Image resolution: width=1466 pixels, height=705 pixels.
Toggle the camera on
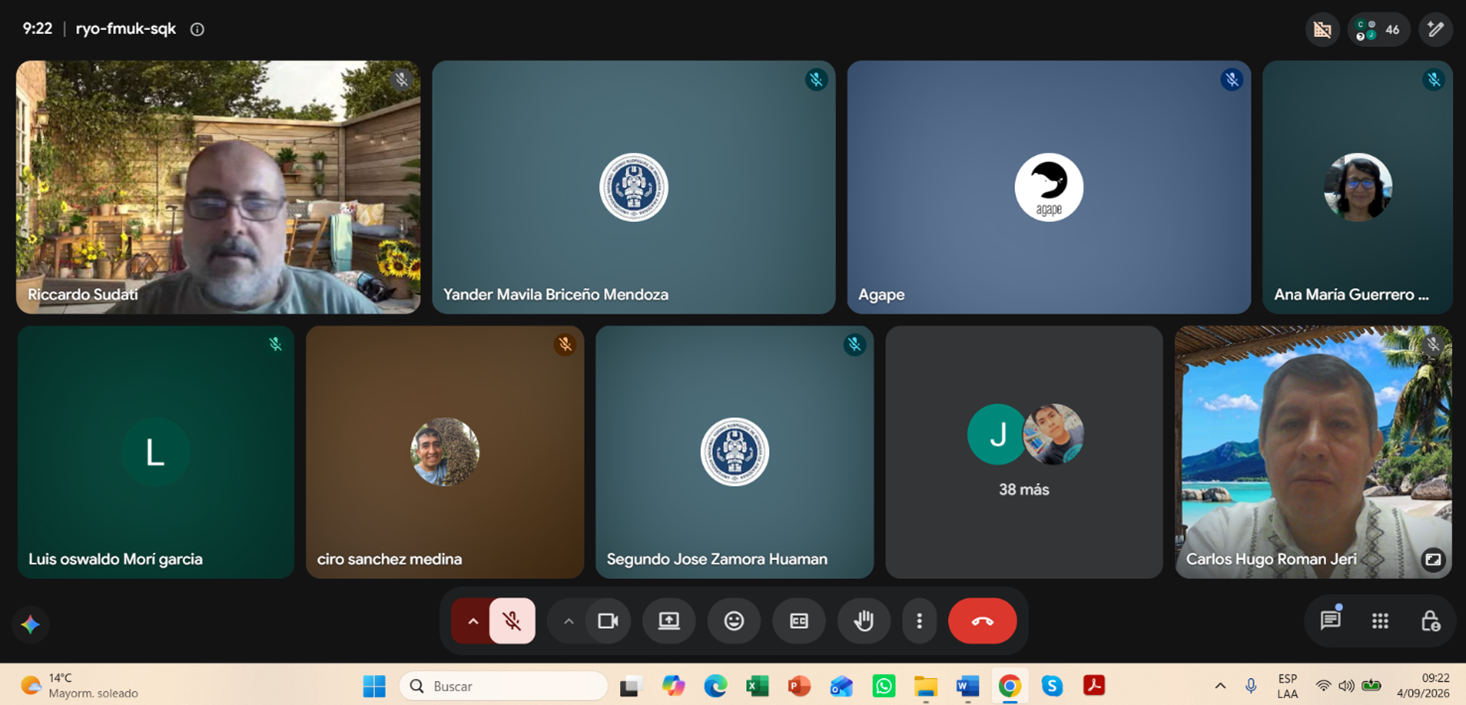click(x=608, y=621)
